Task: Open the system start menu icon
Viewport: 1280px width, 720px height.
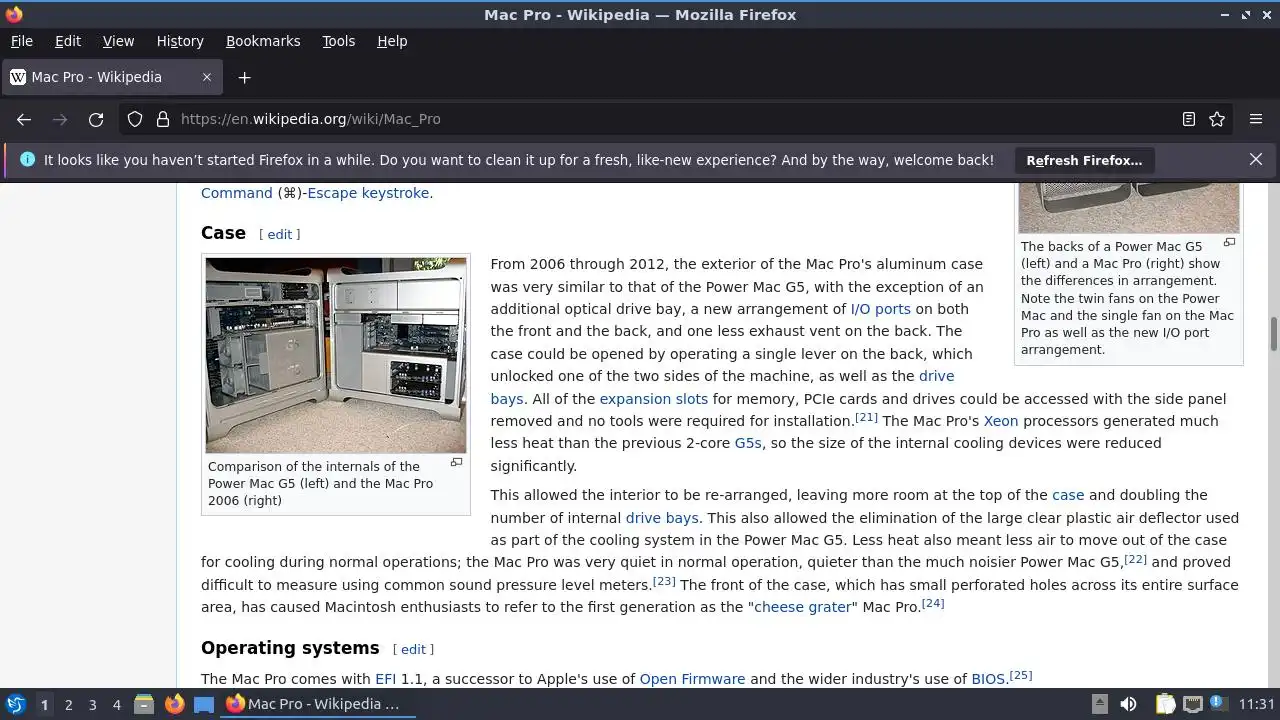Action: (15, 704)
